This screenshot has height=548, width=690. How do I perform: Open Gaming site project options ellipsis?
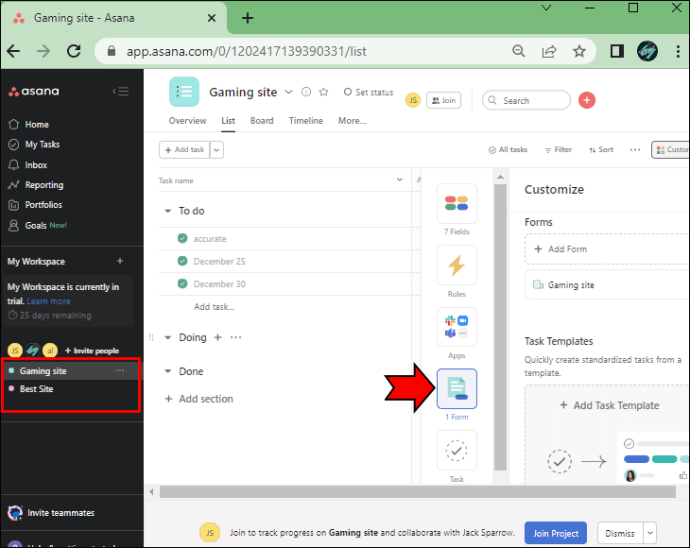tap(120, 371)
